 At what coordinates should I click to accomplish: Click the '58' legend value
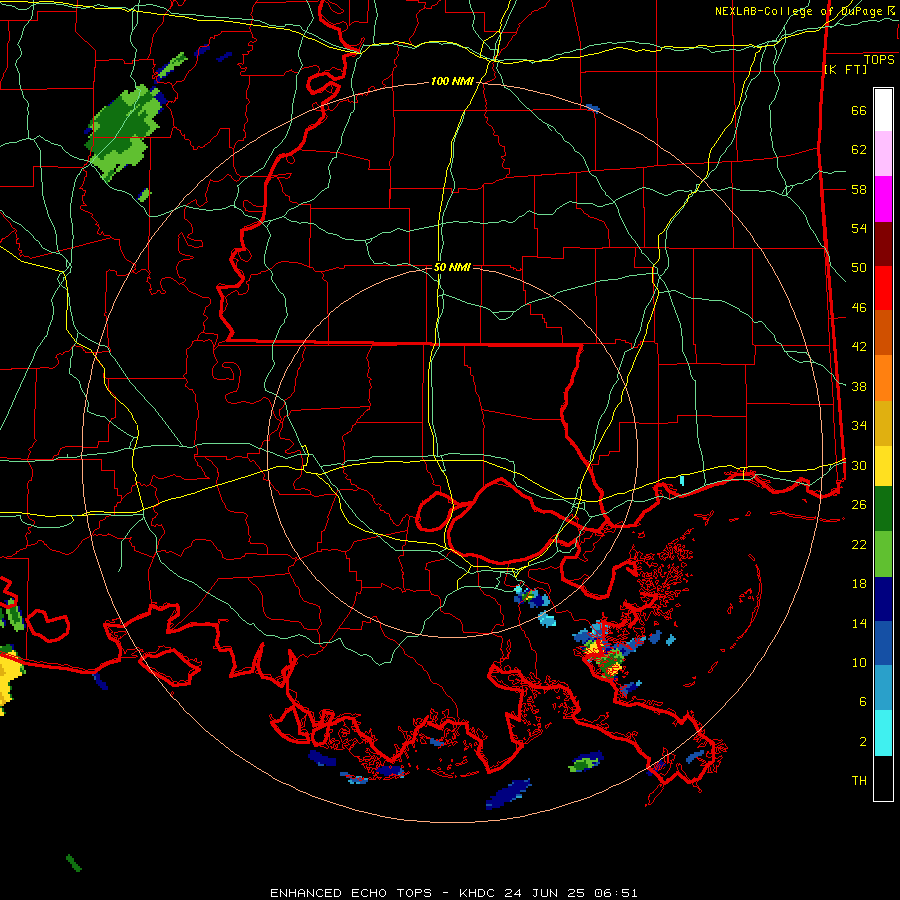coord(859,189)
